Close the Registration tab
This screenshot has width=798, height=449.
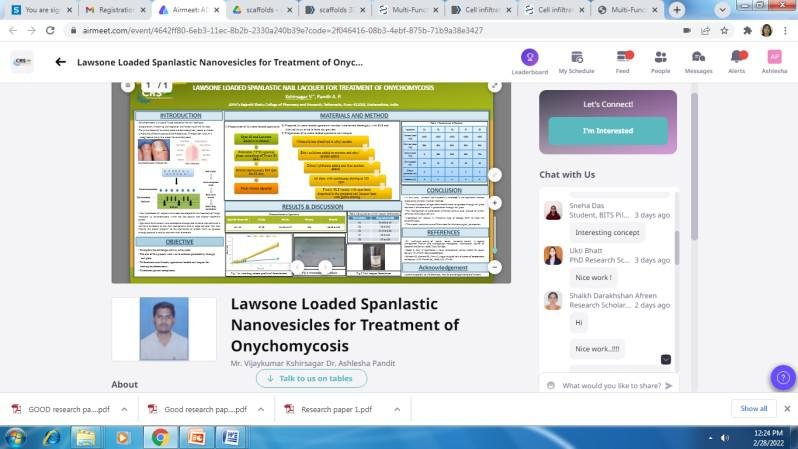click(142, 10)
